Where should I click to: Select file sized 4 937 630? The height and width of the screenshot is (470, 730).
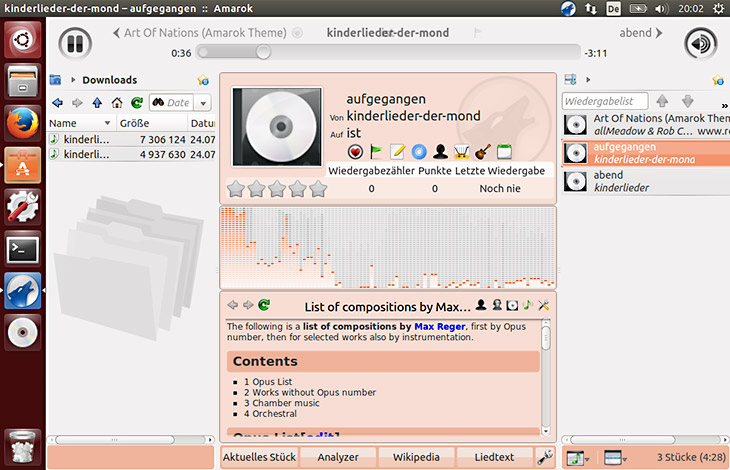pos(132,154)
